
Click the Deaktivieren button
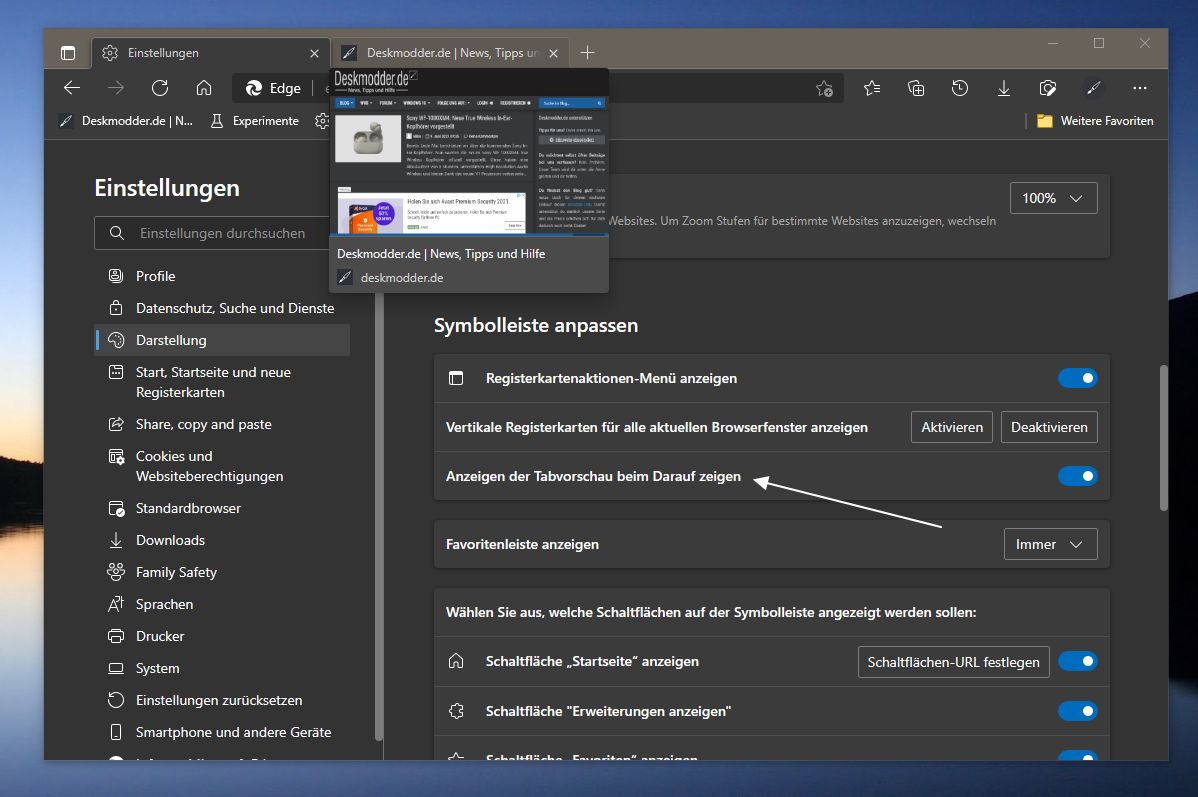(x=1049, y=427)
